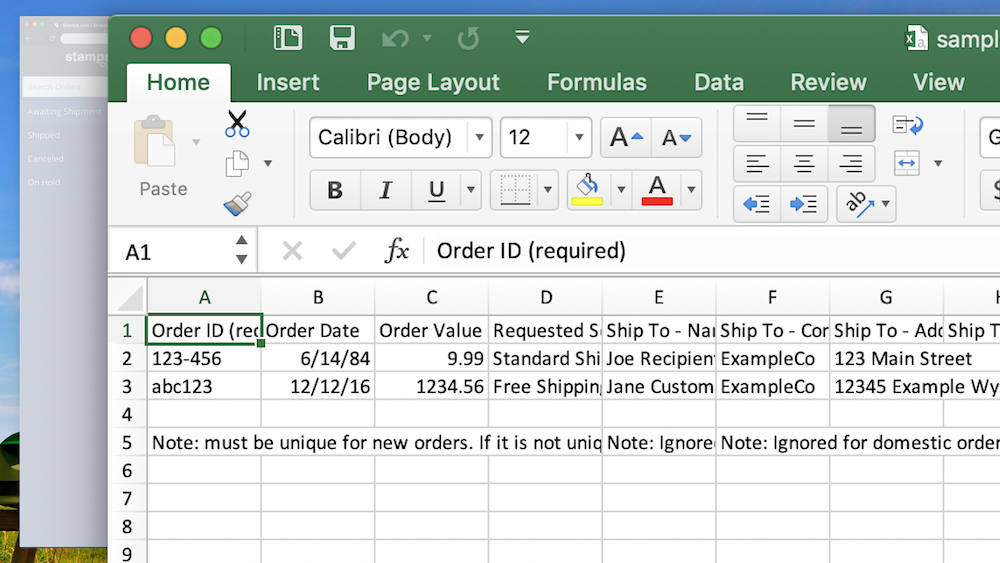The height and width of the screenshot is (563, 1000).
Task: Decrease font size
Action: (x=676, y=138)
